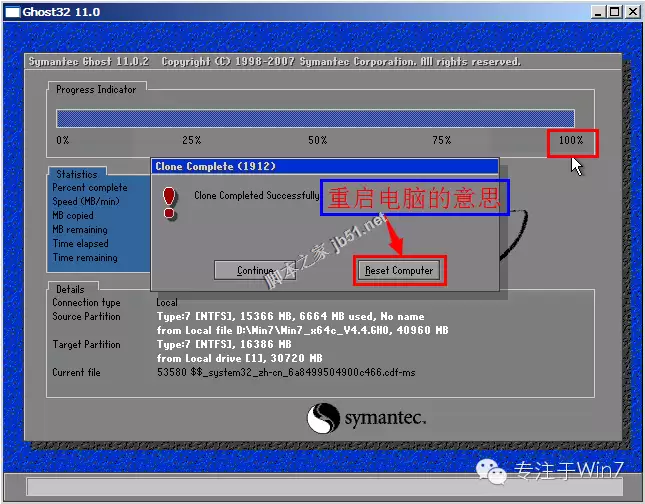This screenshot has width=645, height=504.
Task: Click the Local drive [1] 30720 MB line
Action: click(239, 358)
